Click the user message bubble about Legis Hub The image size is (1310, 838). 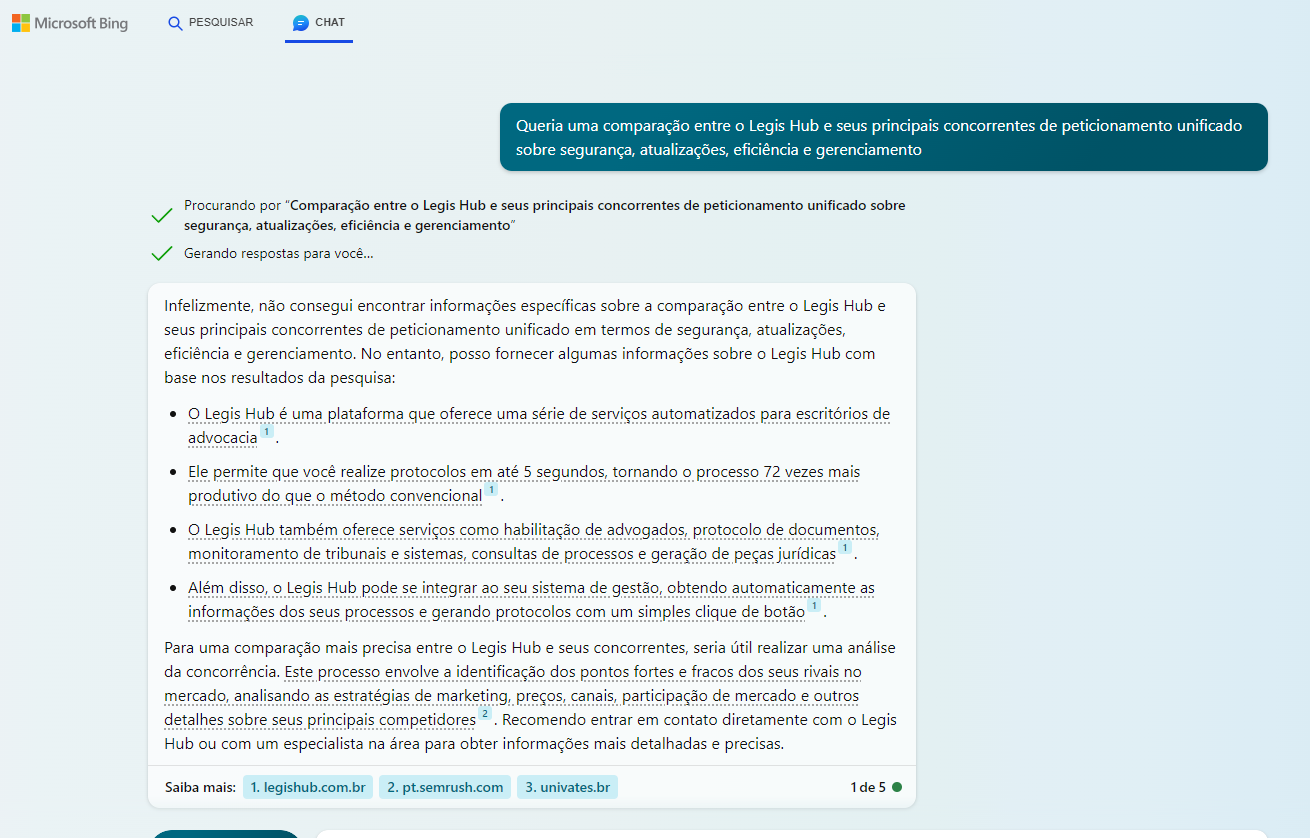(x=884, y=137)
